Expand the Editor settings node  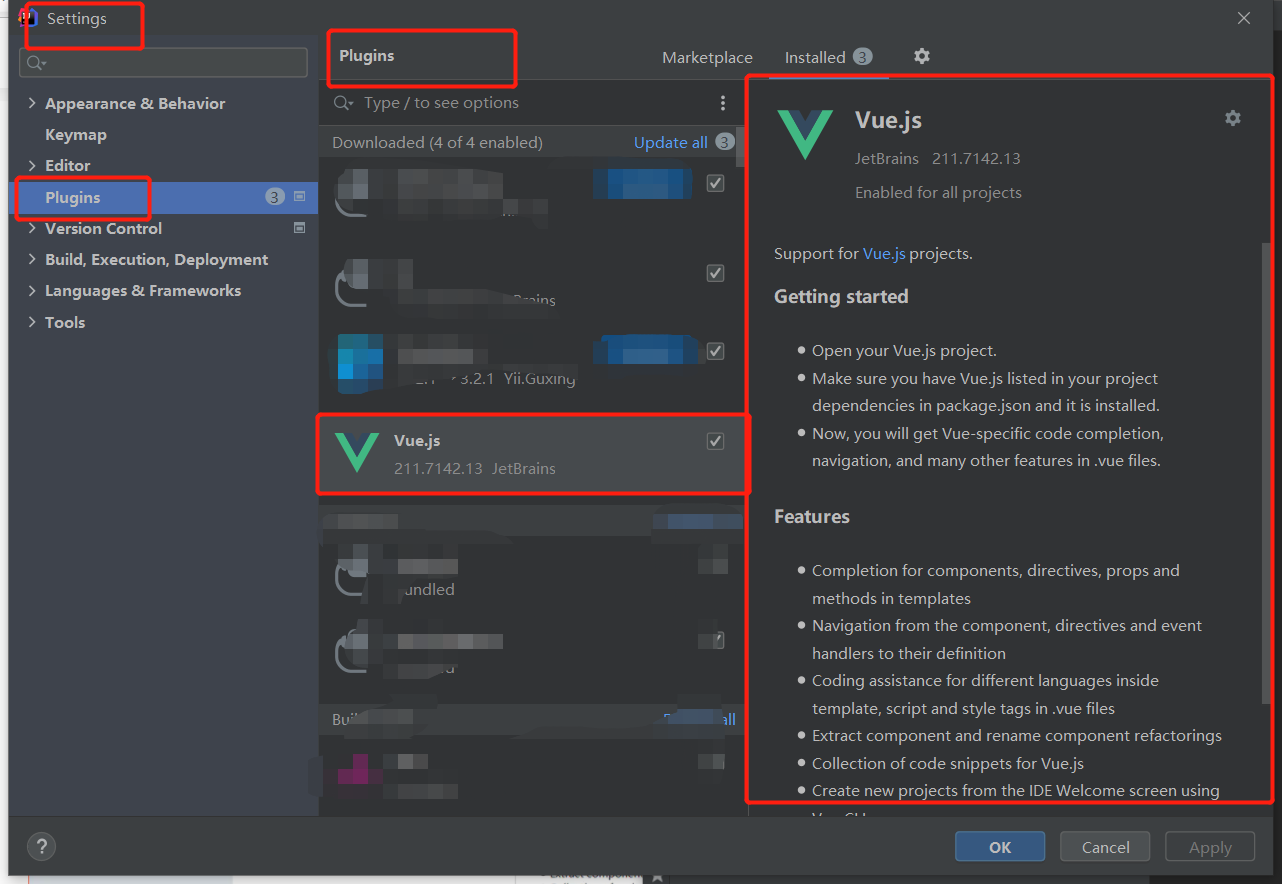(x=32, y=165)
